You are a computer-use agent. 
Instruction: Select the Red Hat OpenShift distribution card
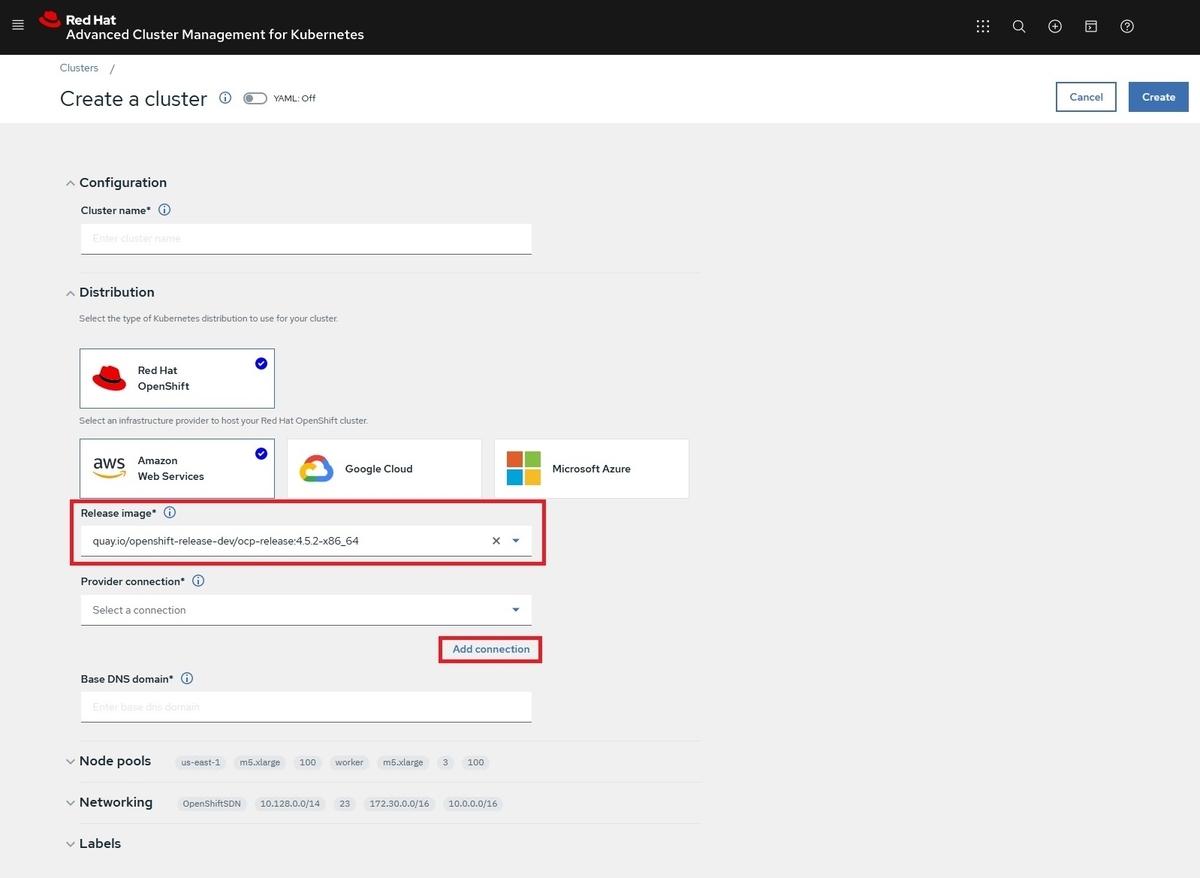coord(177,378)
